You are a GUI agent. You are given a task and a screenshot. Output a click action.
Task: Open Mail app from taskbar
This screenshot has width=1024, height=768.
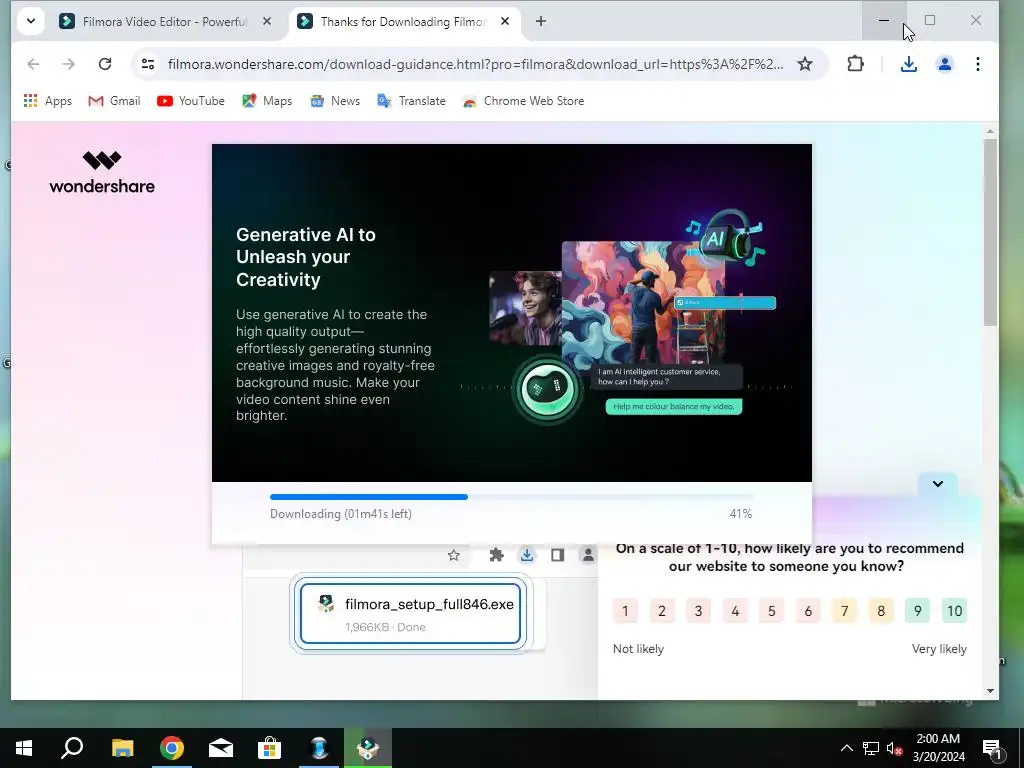[221, 748]
